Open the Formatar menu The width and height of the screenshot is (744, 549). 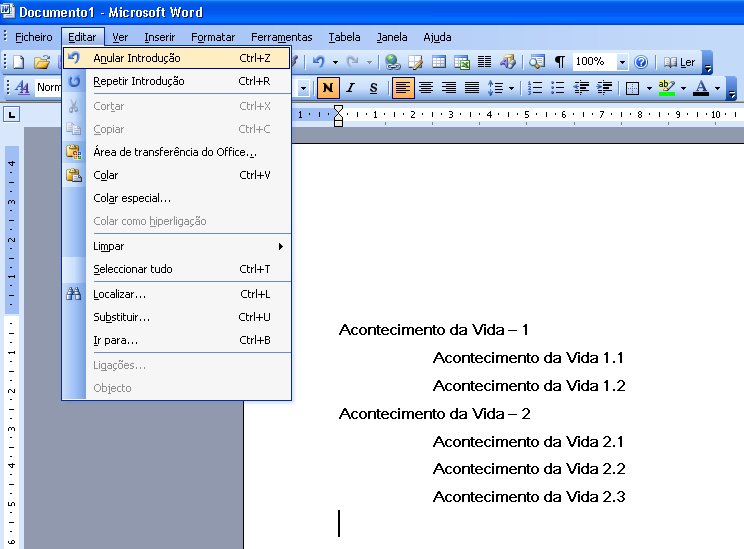tap(213, 37)
